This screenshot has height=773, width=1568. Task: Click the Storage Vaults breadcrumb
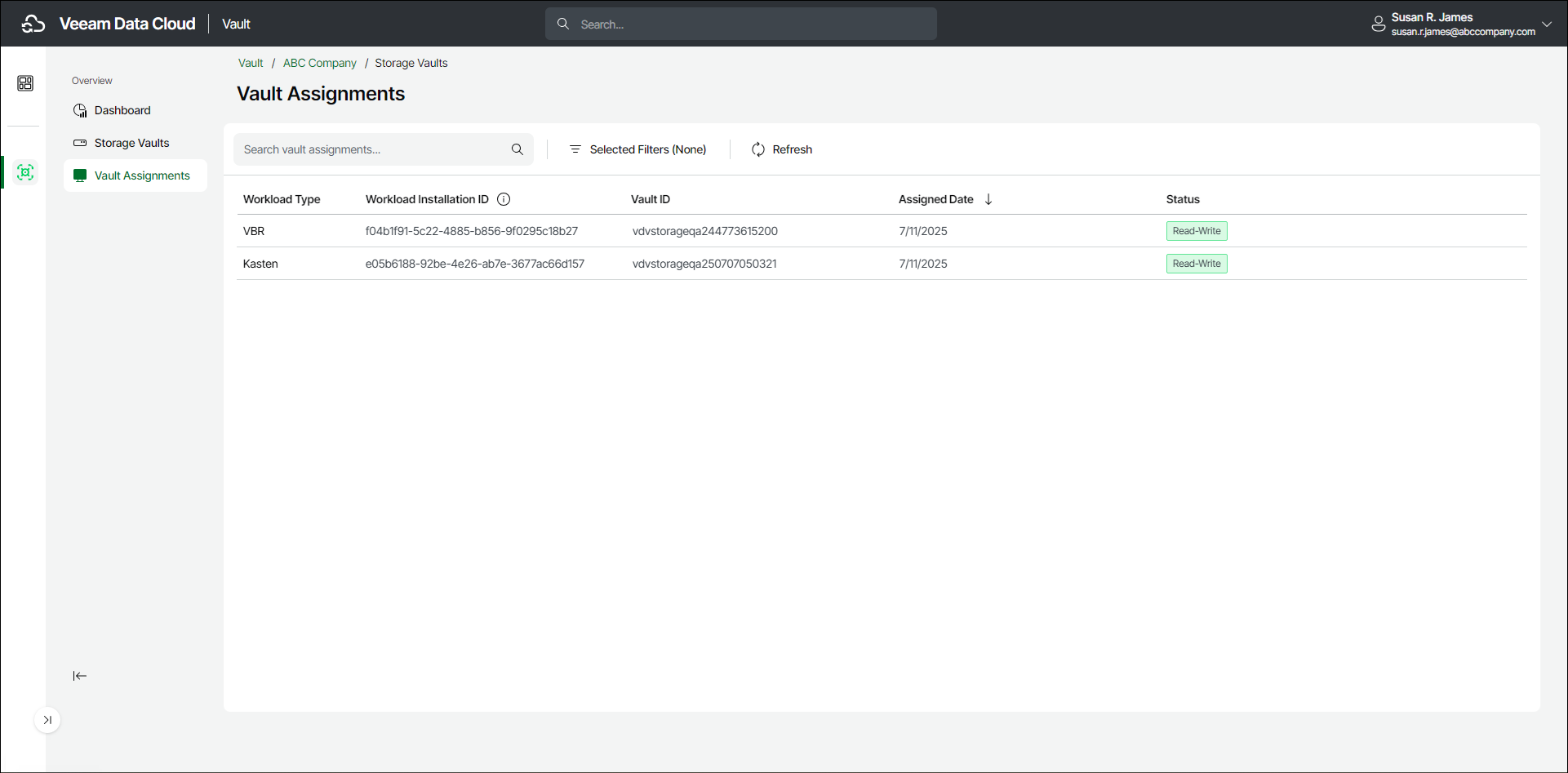click(411, 63)
